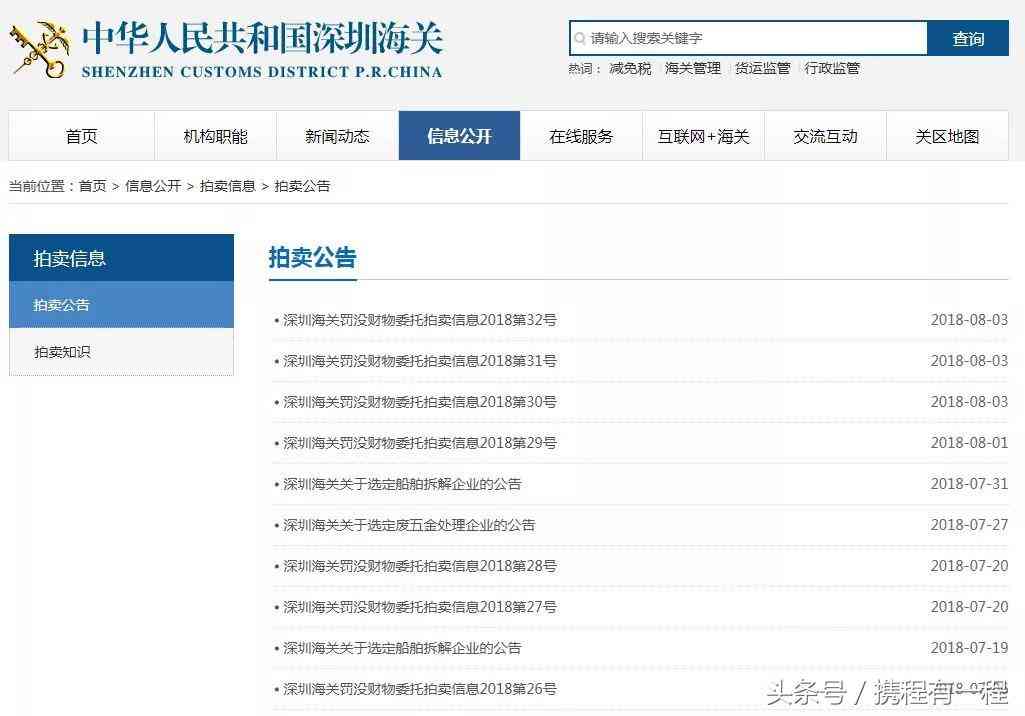Go to the 首页 navigation tab
1025x716 pixels.
pyautogui.click(x=82, y=136)
